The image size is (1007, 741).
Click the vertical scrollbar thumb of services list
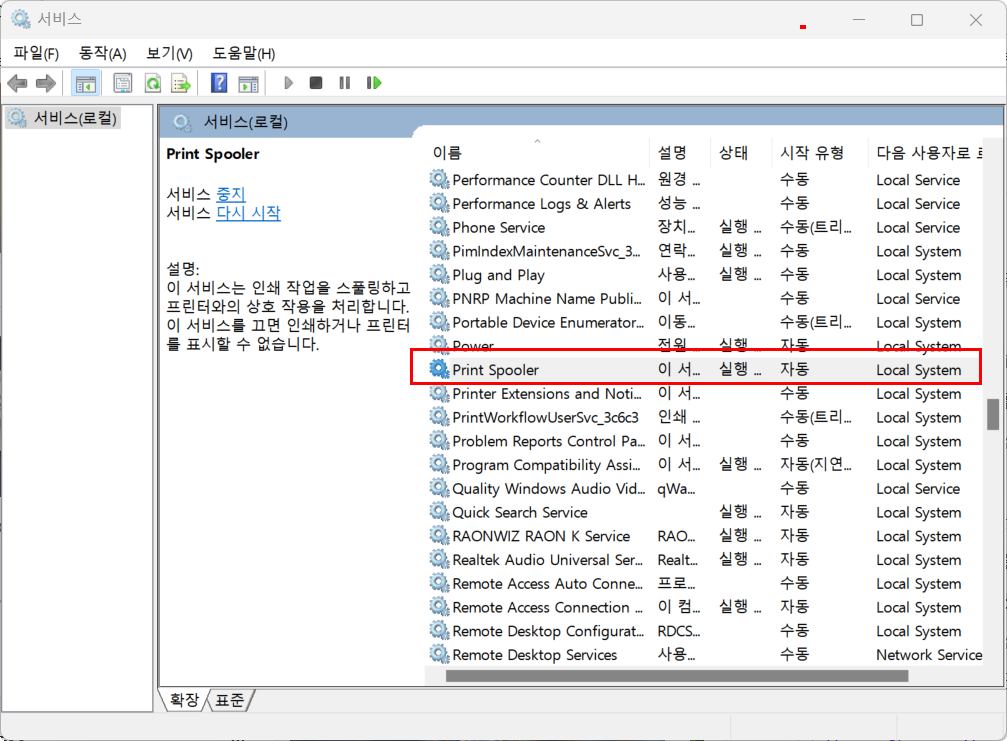click(x=993, y=414)
